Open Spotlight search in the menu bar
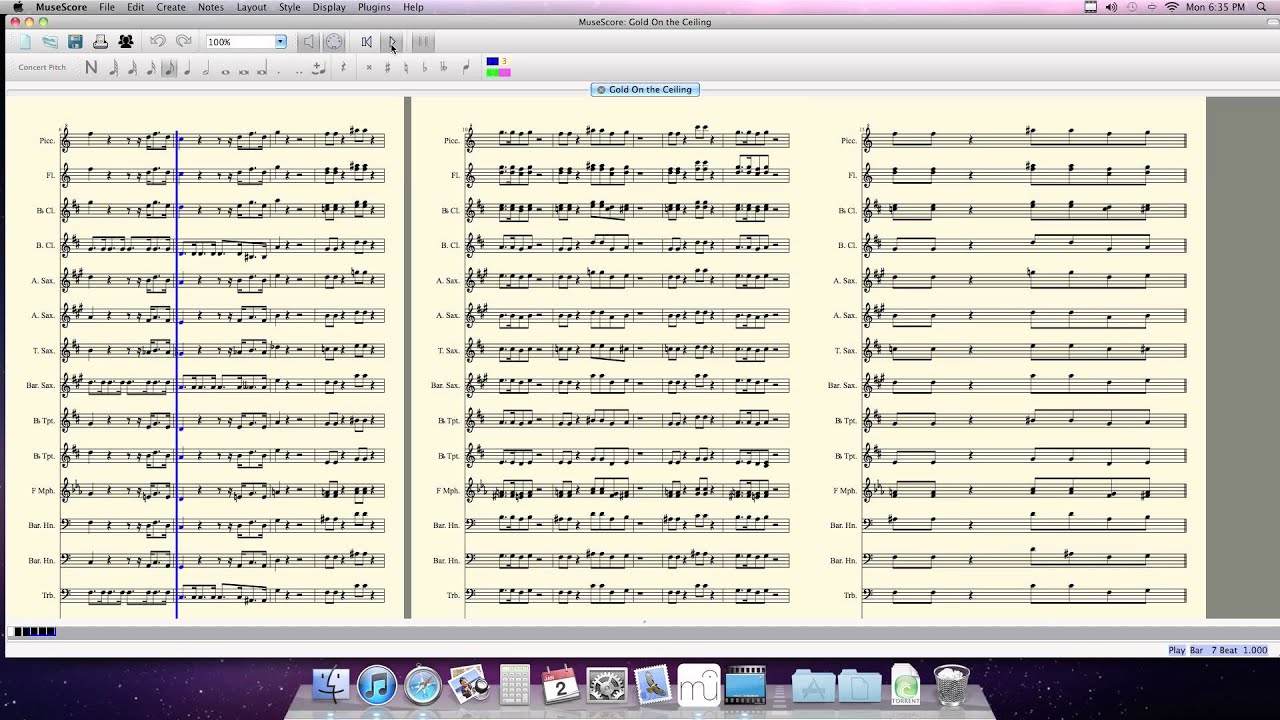 (1261, 7)
